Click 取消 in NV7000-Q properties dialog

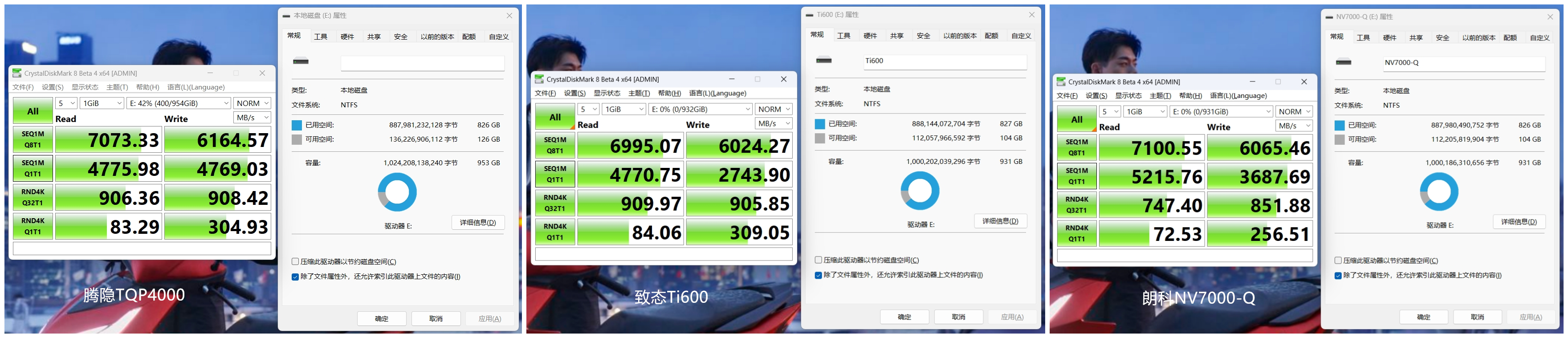click(1477, 318)
